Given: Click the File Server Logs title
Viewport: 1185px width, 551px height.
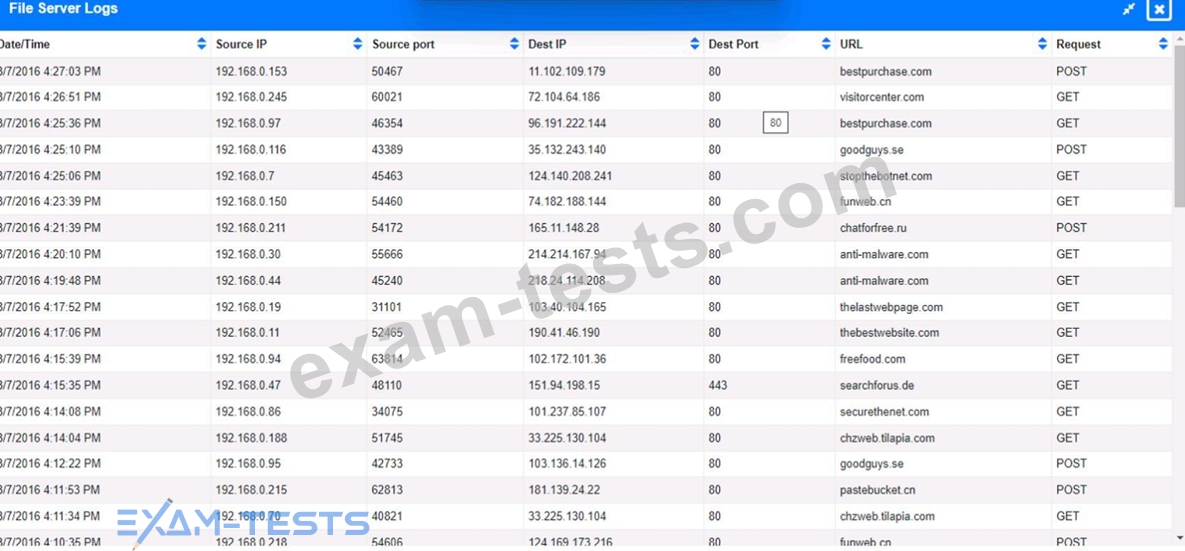Looking at the screenshot, I should pyautogui.click(x=63, y=9).
